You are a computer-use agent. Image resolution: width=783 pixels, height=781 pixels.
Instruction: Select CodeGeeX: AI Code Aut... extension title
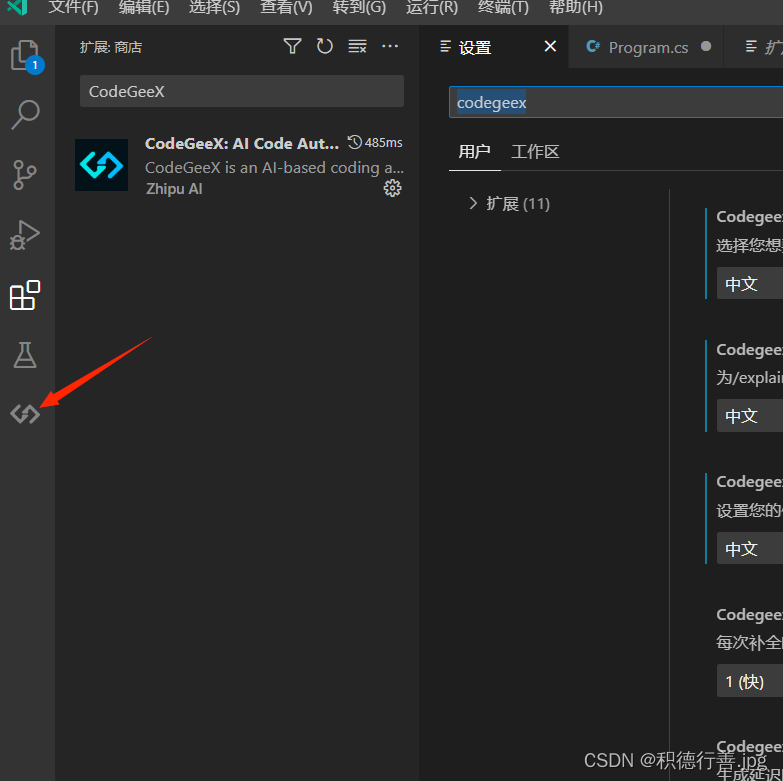[x=242, y=143]
